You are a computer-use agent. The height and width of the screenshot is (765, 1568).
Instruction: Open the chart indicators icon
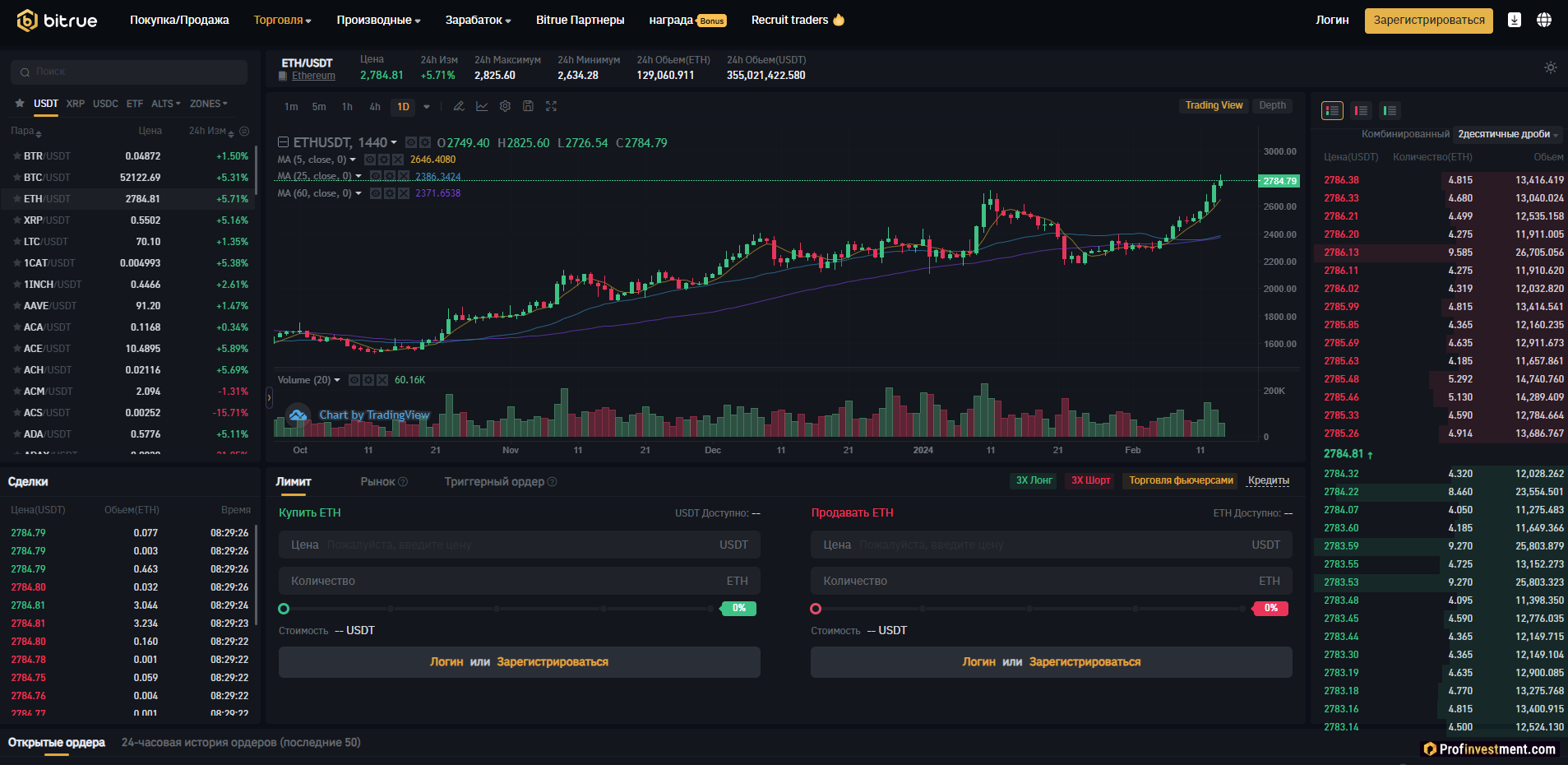coord(482,106)
